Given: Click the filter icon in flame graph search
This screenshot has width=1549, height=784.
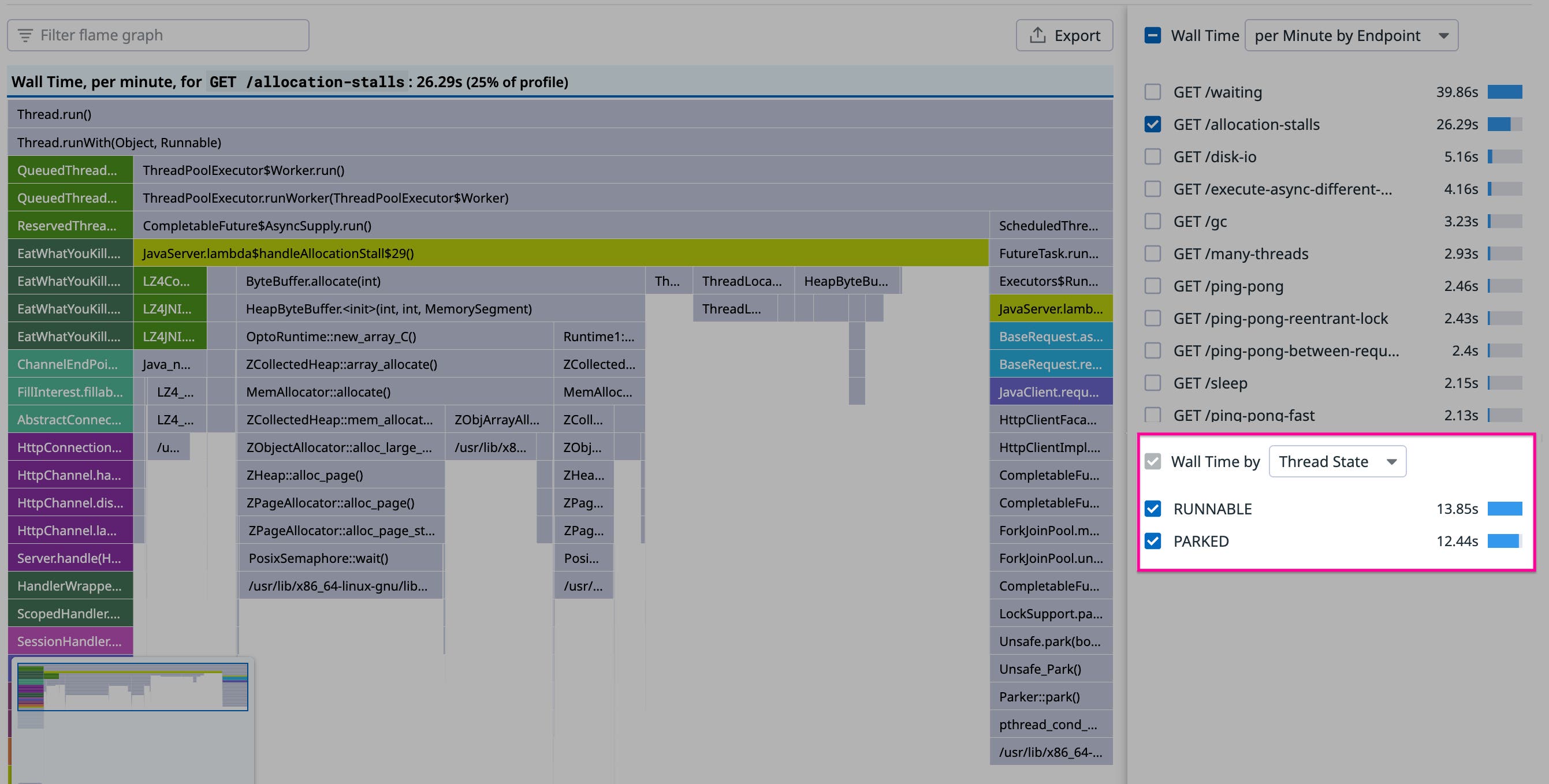Looking at the screenshot, I should pyautogui.click(x=25, y=35).
